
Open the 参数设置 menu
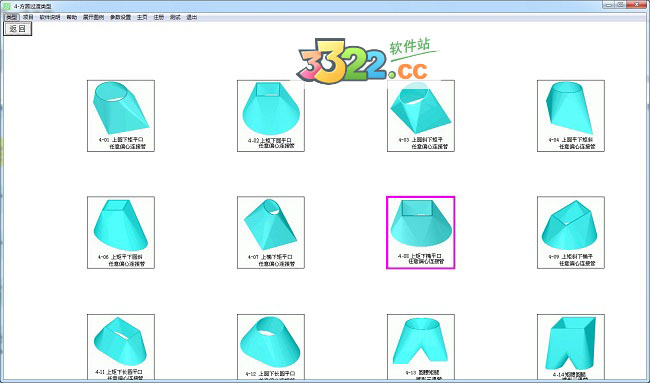click(121, 17)
